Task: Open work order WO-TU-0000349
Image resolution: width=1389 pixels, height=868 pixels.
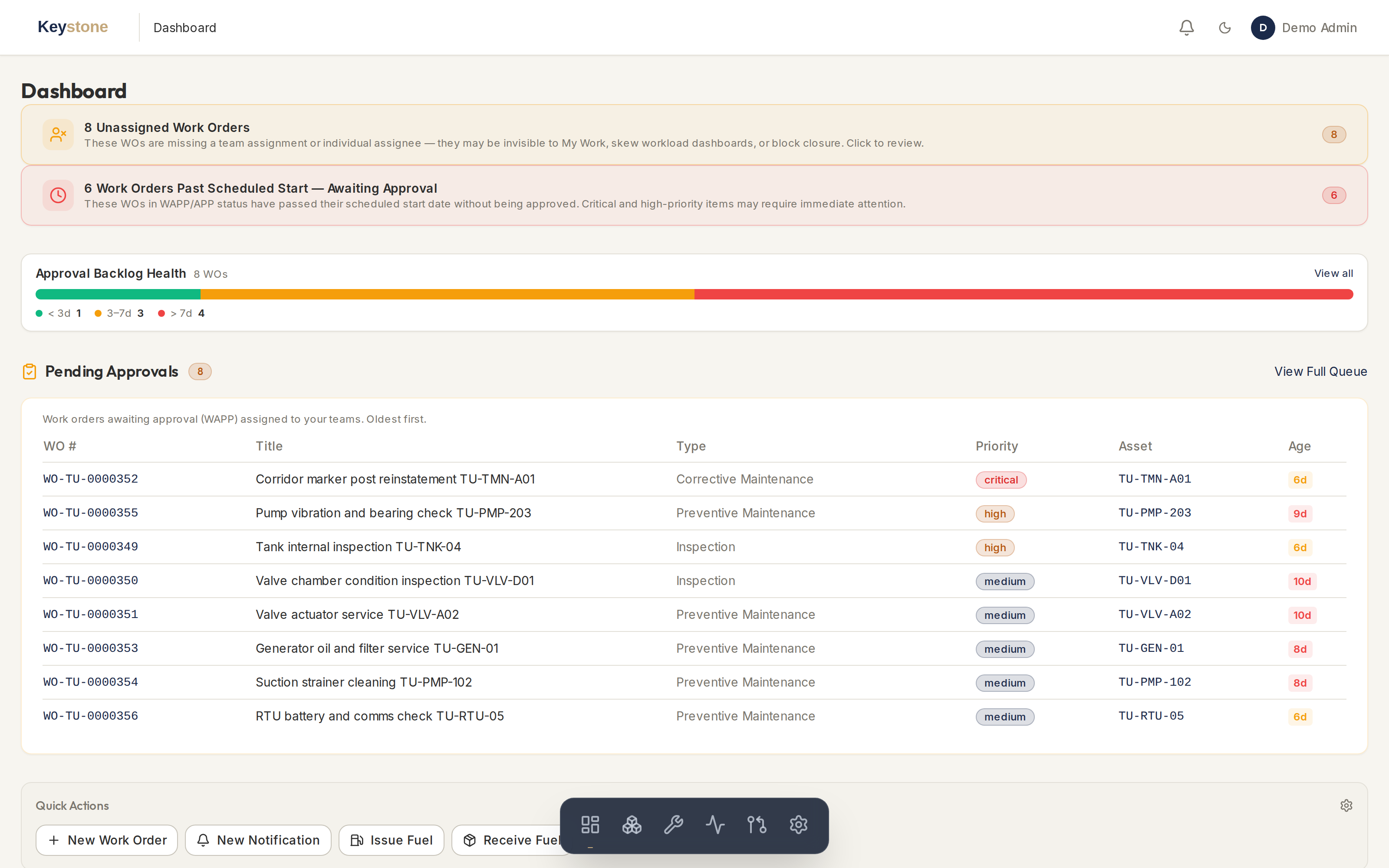Action: [x=91, y=546]
